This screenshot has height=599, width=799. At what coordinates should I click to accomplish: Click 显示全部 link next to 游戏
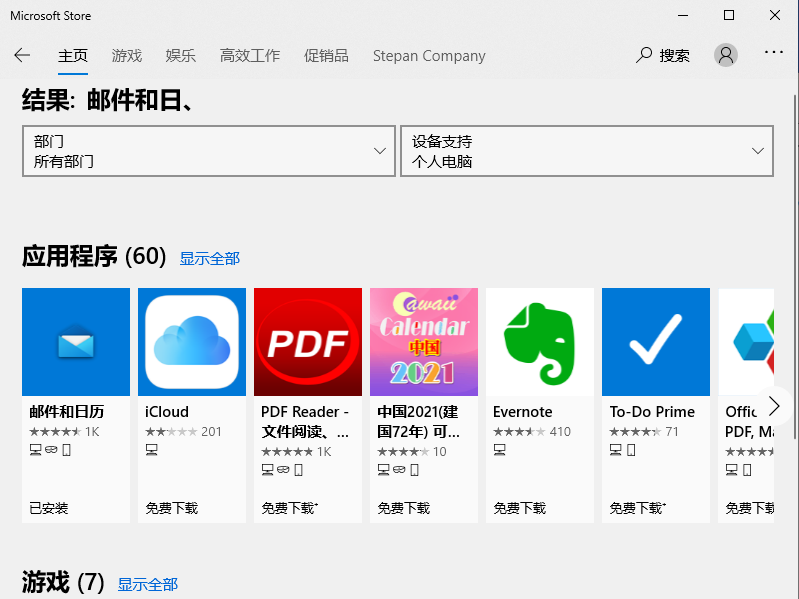coord(148,584)
